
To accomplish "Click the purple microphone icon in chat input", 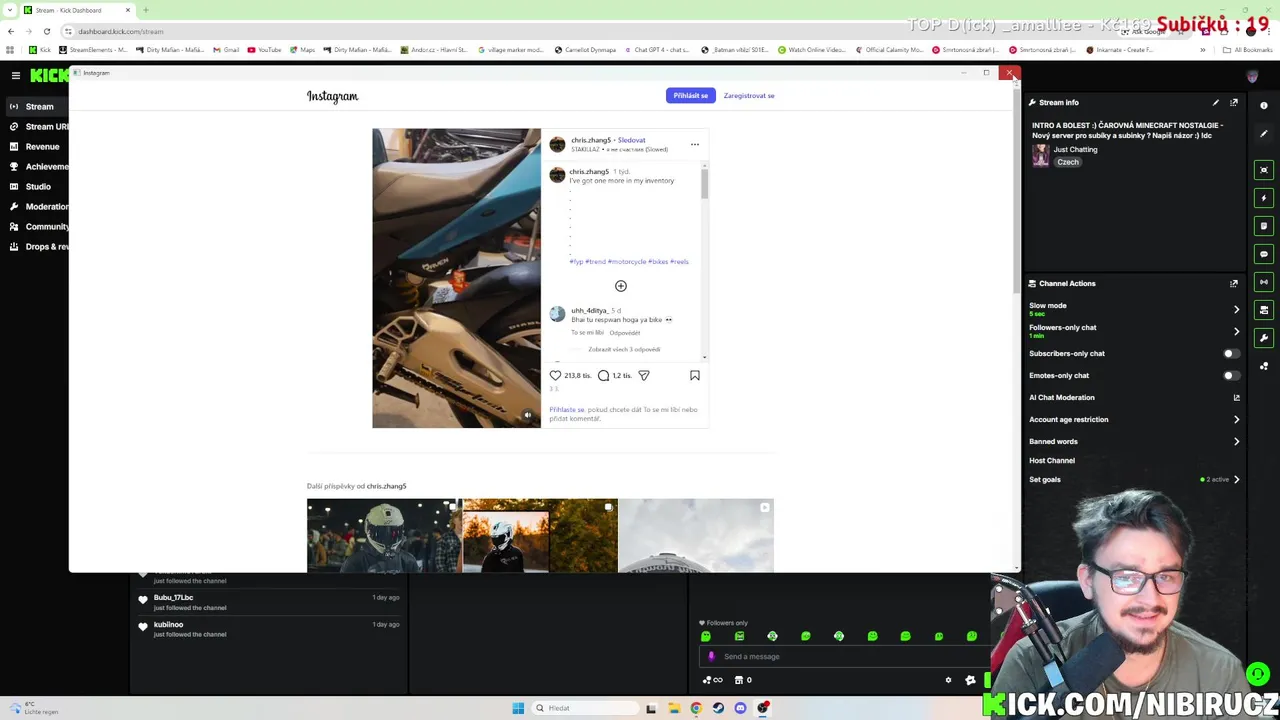I will (711, 657).
